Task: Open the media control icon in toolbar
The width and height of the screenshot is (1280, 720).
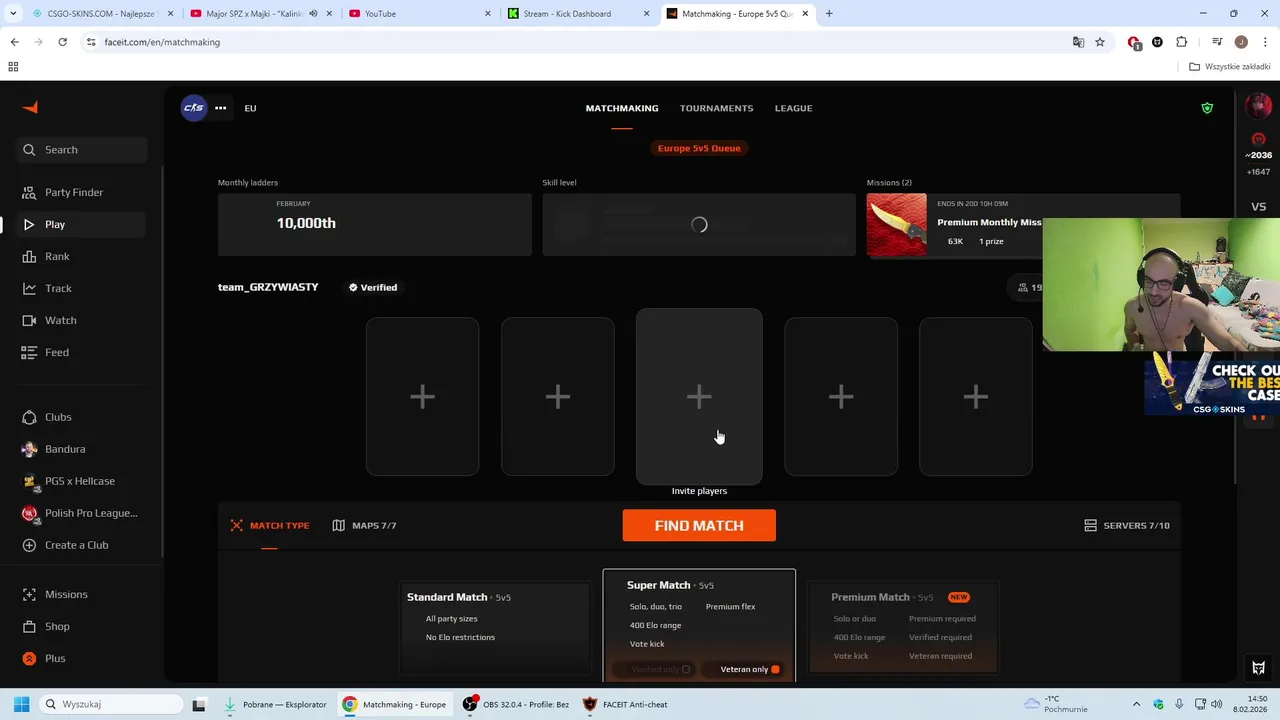Action: coord(1217,42)
